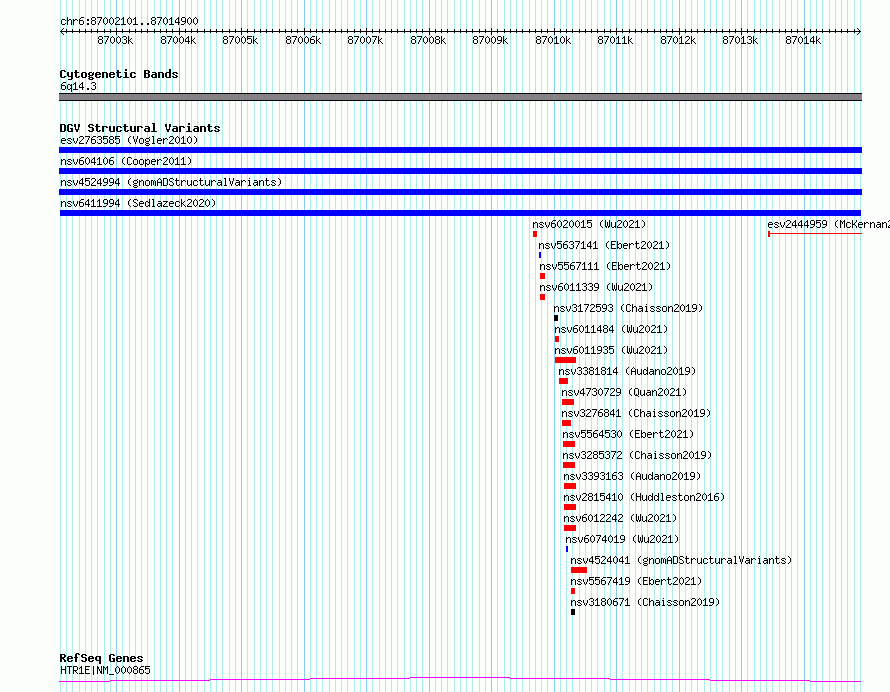
Task: Click the DGV Structural Variants track title
Action: [140, 128]
